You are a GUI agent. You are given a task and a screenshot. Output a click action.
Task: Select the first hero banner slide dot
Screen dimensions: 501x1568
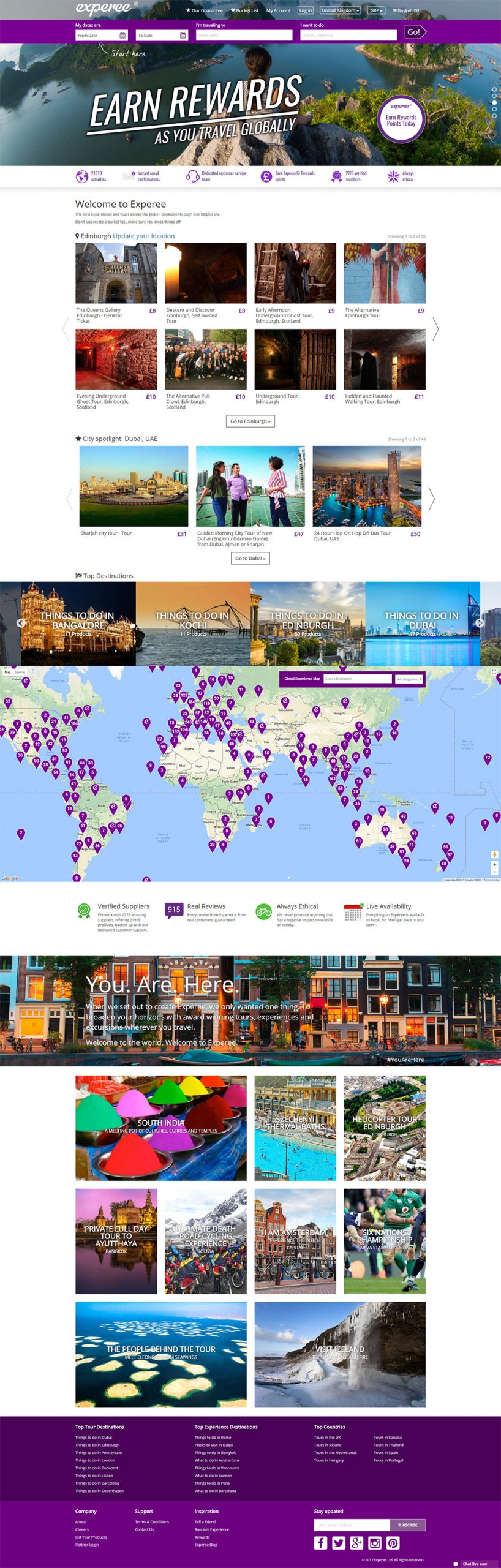tap(494, 89)
